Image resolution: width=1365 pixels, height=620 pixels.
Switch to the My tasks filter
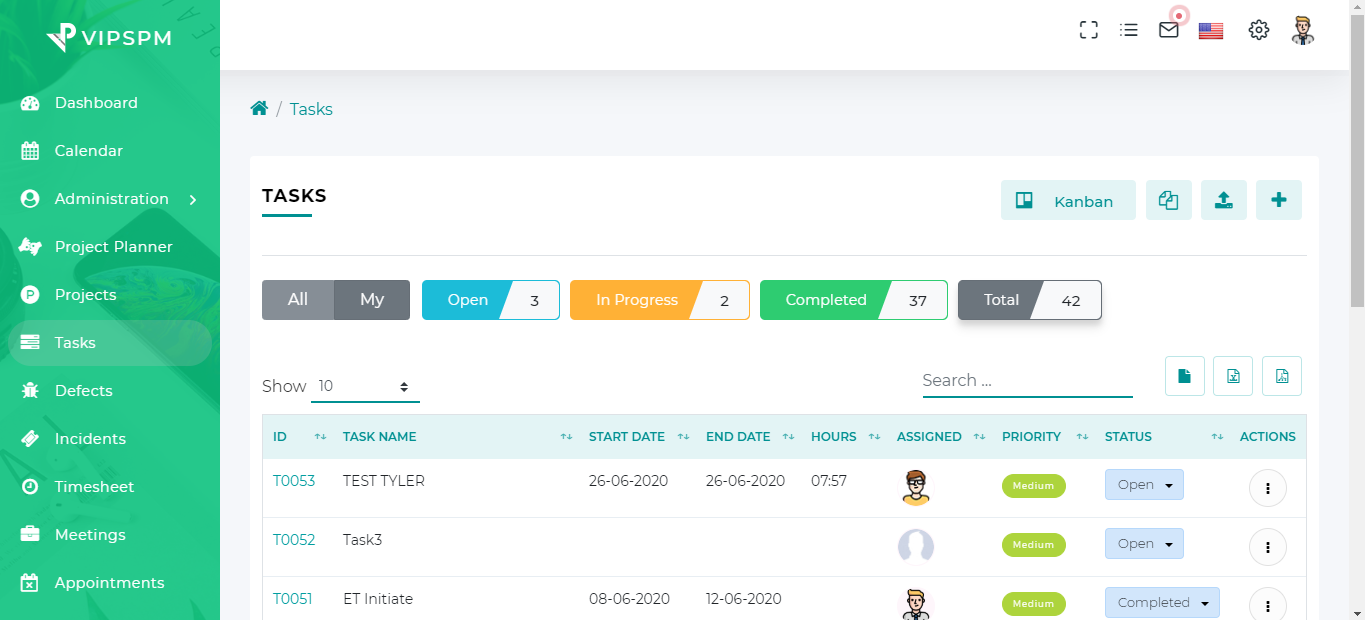[x=372, y=300]
